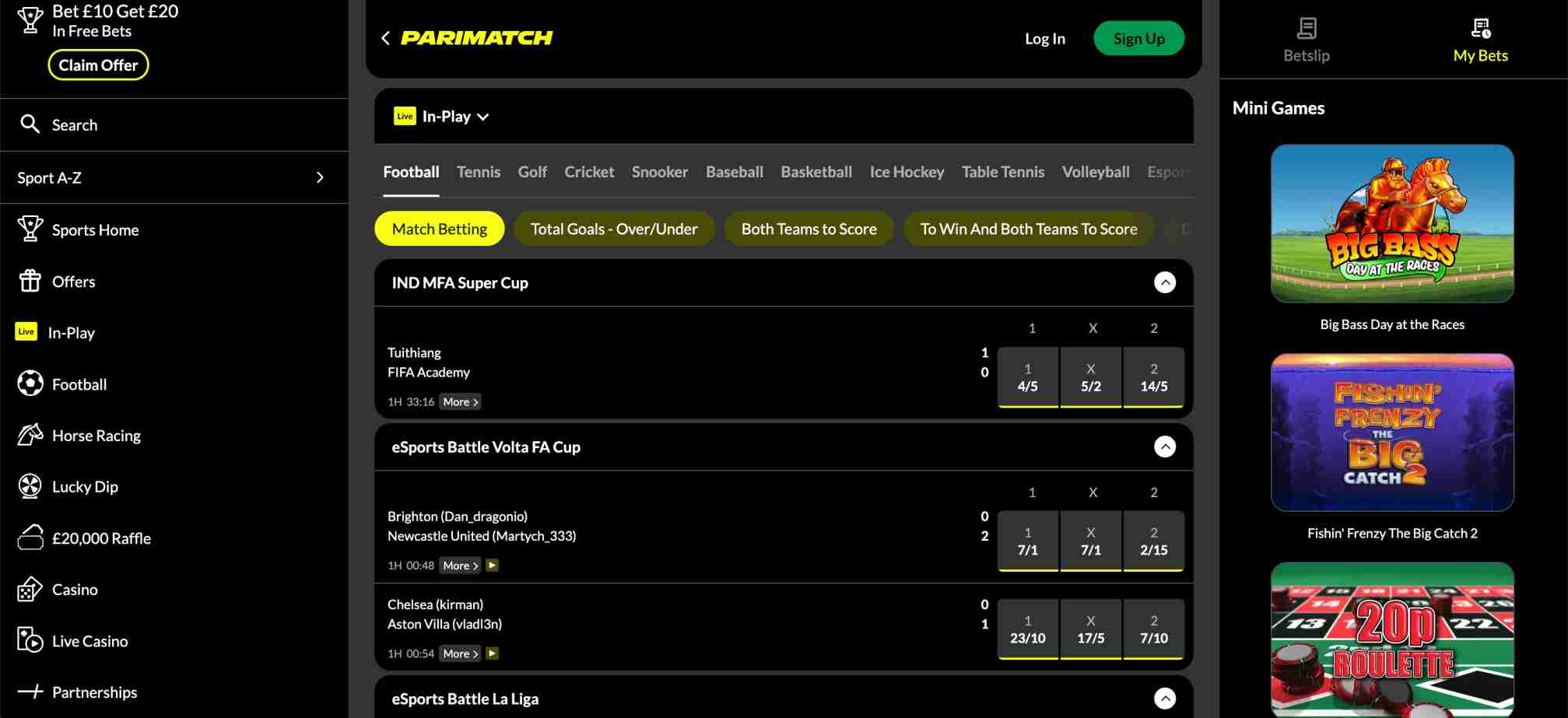Switch to the Baseball tab
Image resolution: width=1568 pixels, height=718 pixels.
click(735, 172)
